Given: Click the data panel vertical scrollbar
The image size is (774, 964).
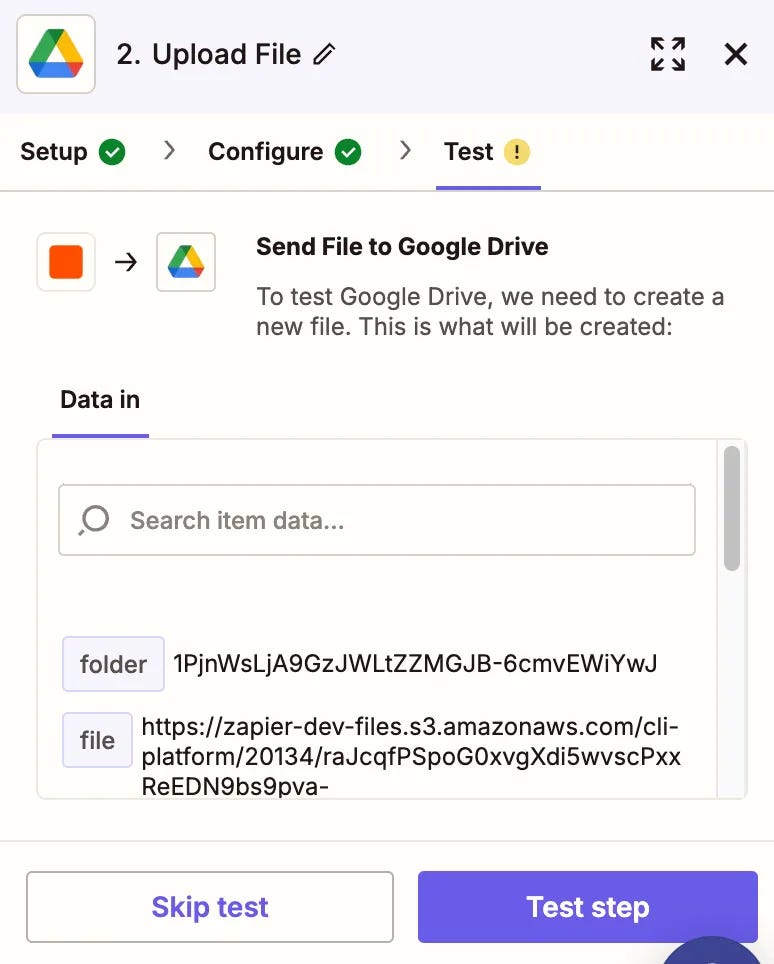Looking at the screenshot, I should coord(732,508).
